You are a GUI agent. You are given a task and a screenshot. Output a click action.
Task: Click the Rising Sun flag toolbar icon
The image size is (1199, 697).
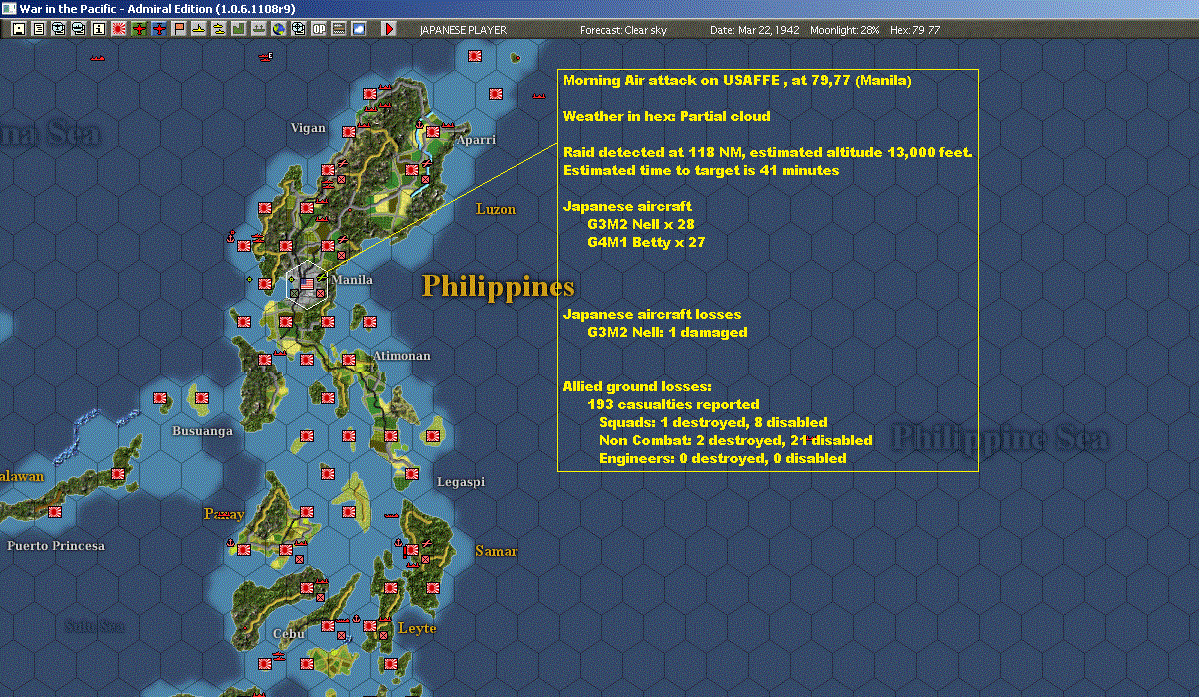coord(119,29)
